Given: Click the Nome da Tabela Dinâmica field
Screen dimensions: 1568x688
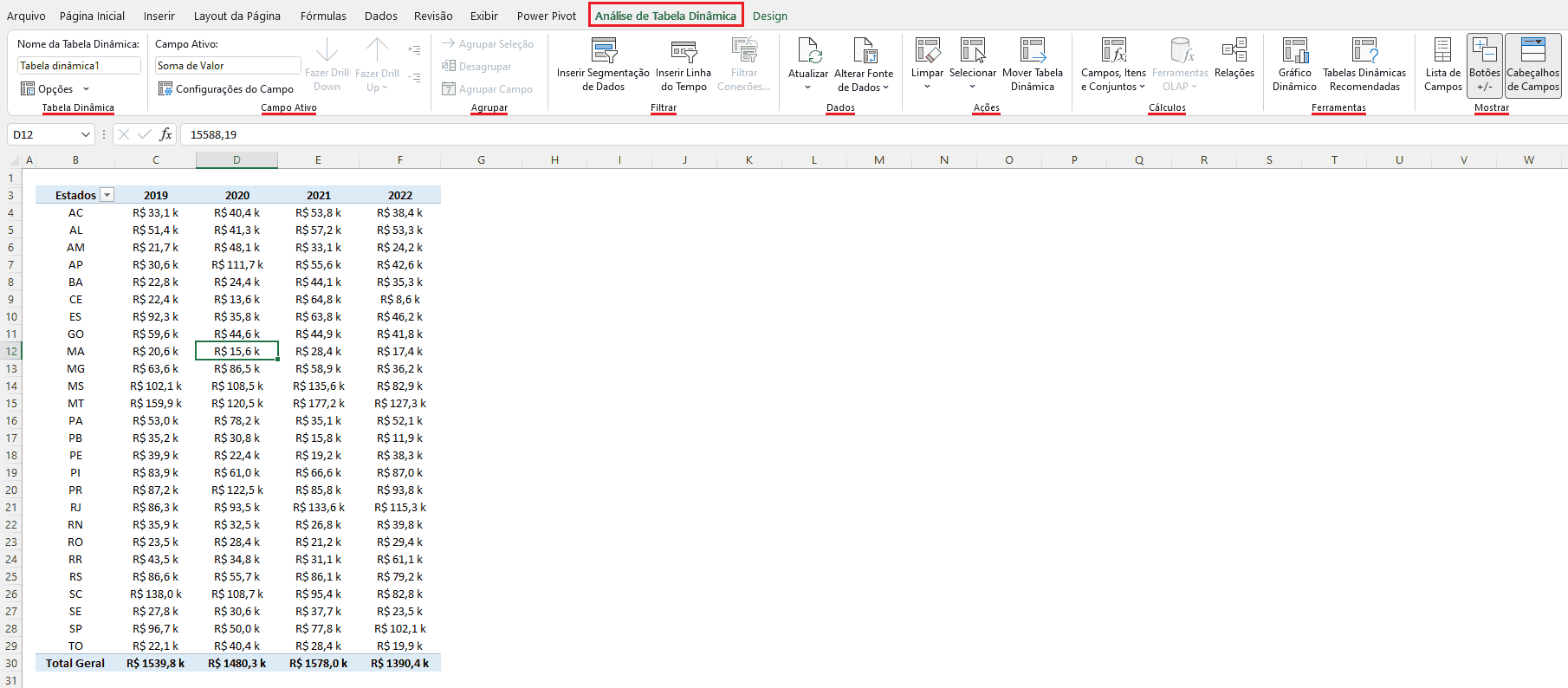Looking at the screenshot, I should (78, 66).
